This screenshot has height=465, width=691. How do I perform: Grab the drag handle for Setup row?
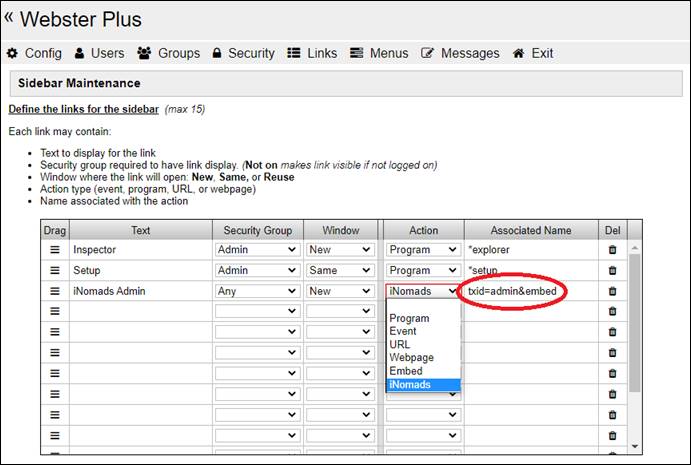coord(55,270)
